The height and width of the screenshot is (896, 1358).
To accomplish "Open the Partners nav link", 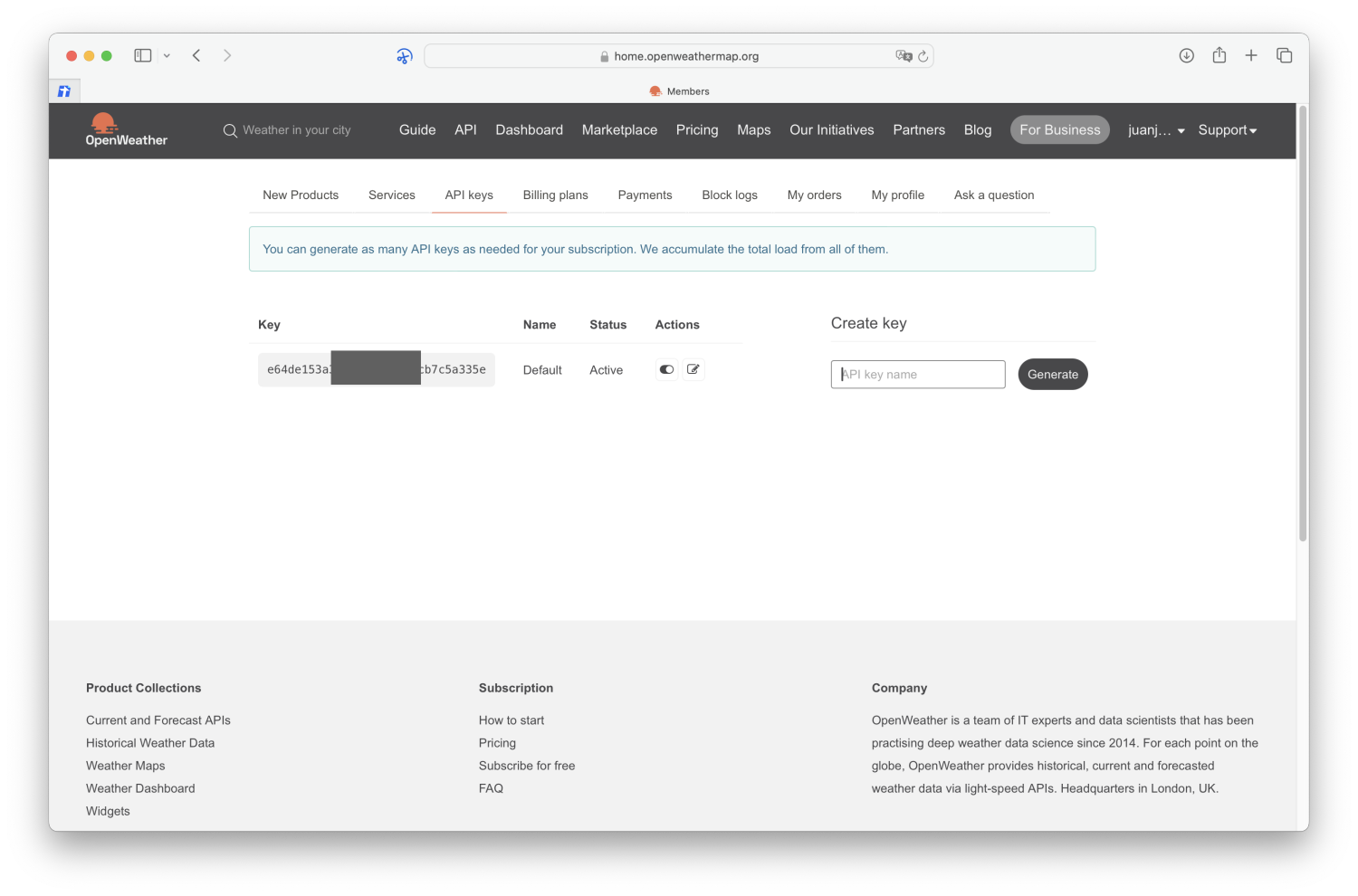I will [x=919, y=129].
